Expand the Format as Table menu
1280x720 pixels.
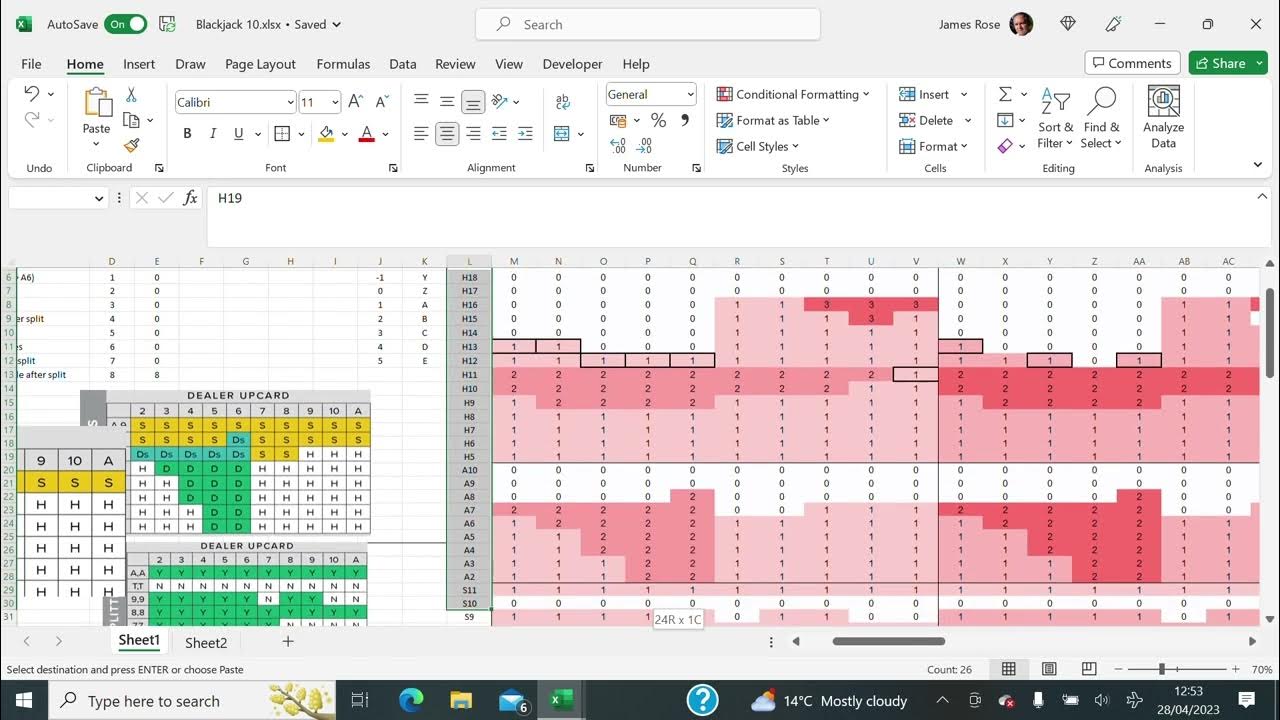click(x=774, y=120)
